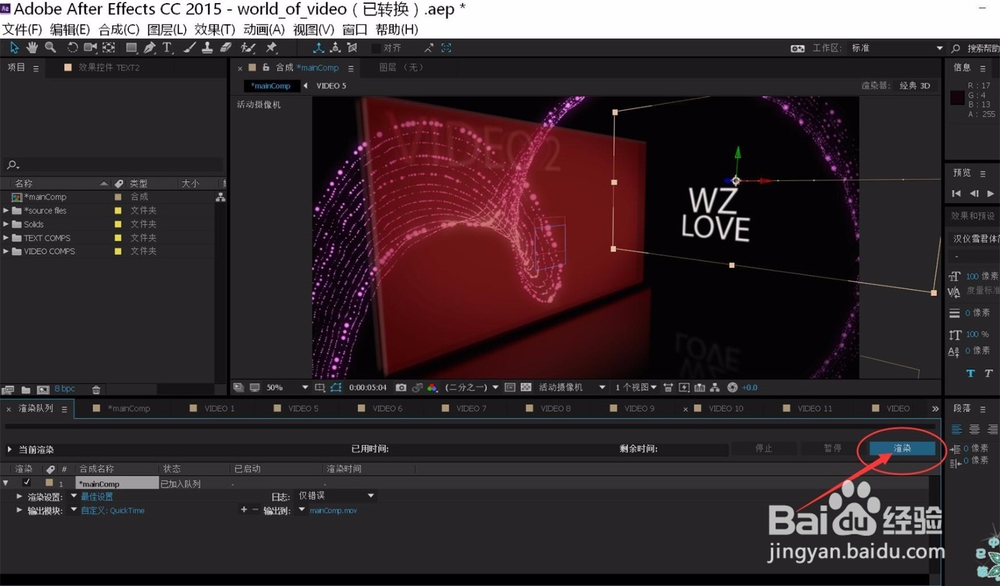Delete selected item with trash icon
The image size is (1000, 586).
tap(96, 389)
